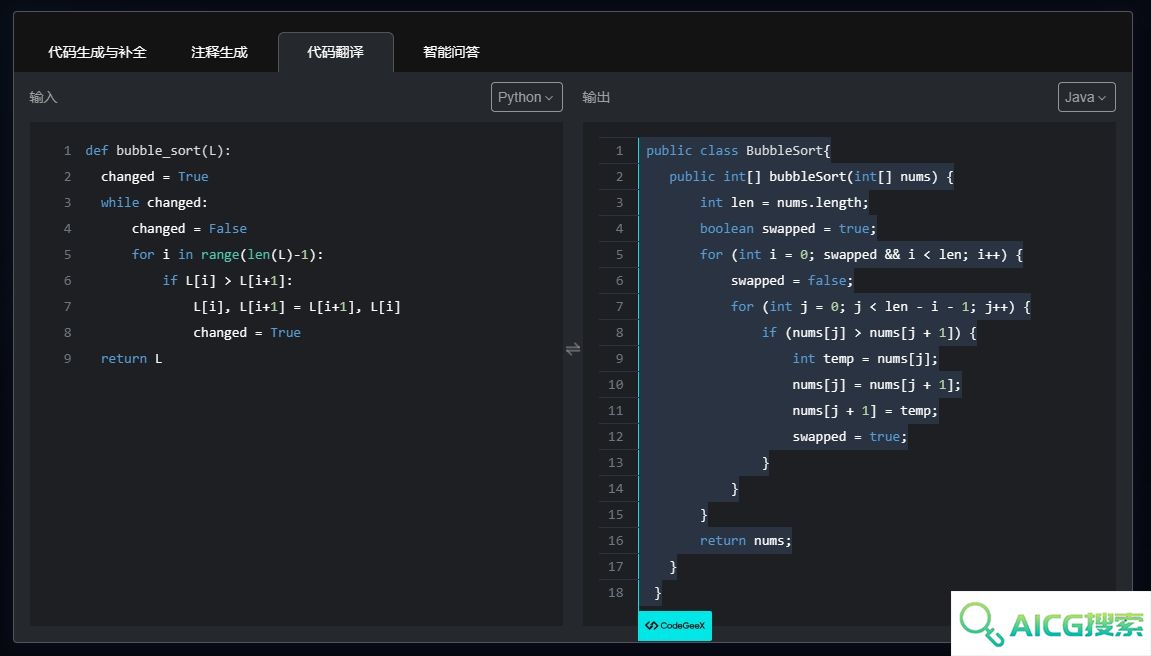The height and width of the screenshot is (656, 1151).
Task: Click output line 'public int[] bubbleSort(int[] nums) {'
Action: pos(811,176)
